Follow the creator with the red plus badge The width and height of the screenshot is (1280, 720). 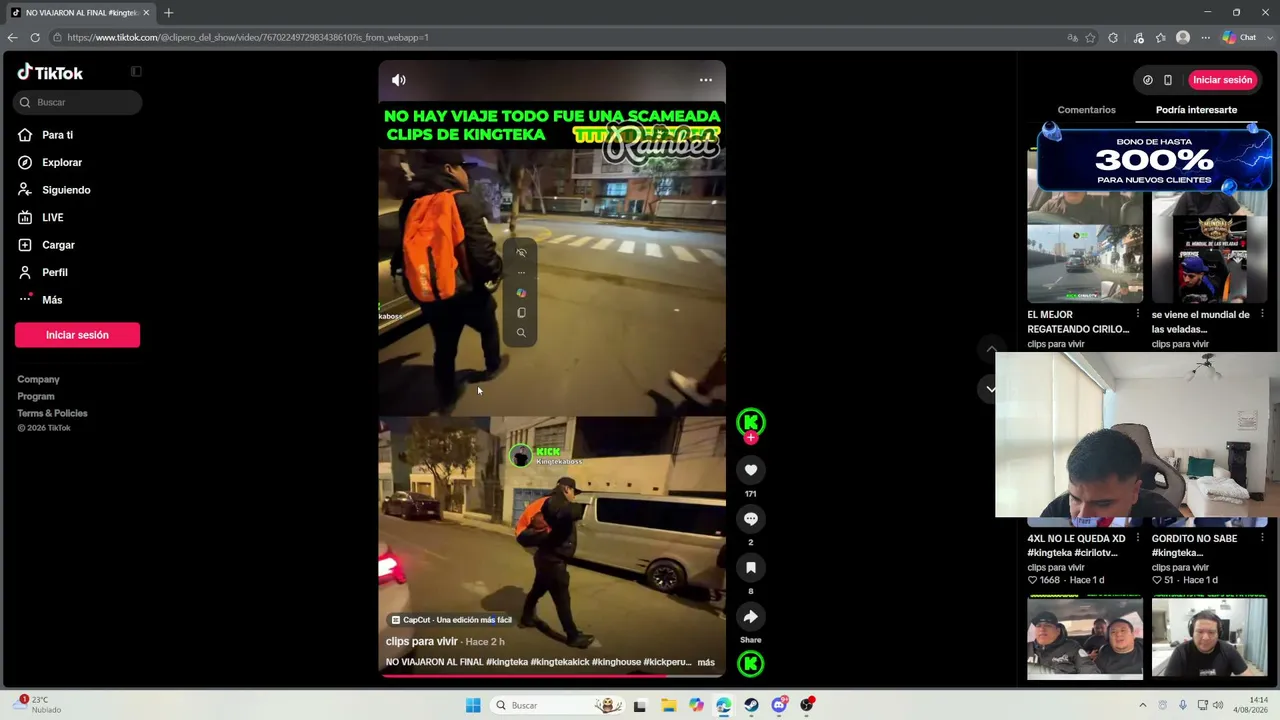[x=751, y=438]
